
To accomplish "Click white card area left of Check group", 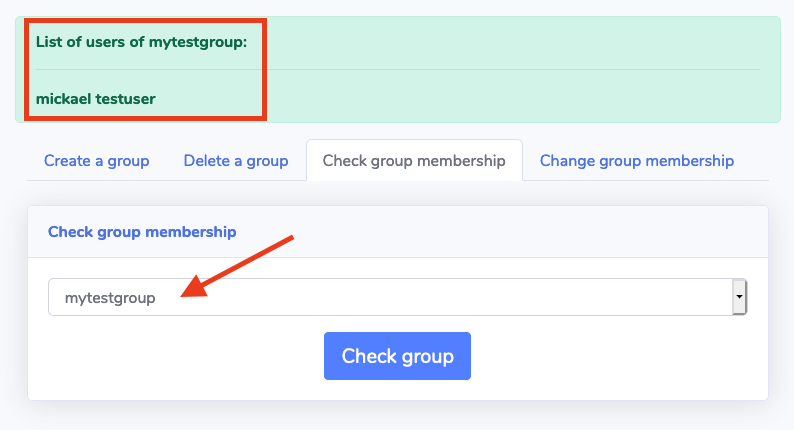I will [x=180, y=356].
